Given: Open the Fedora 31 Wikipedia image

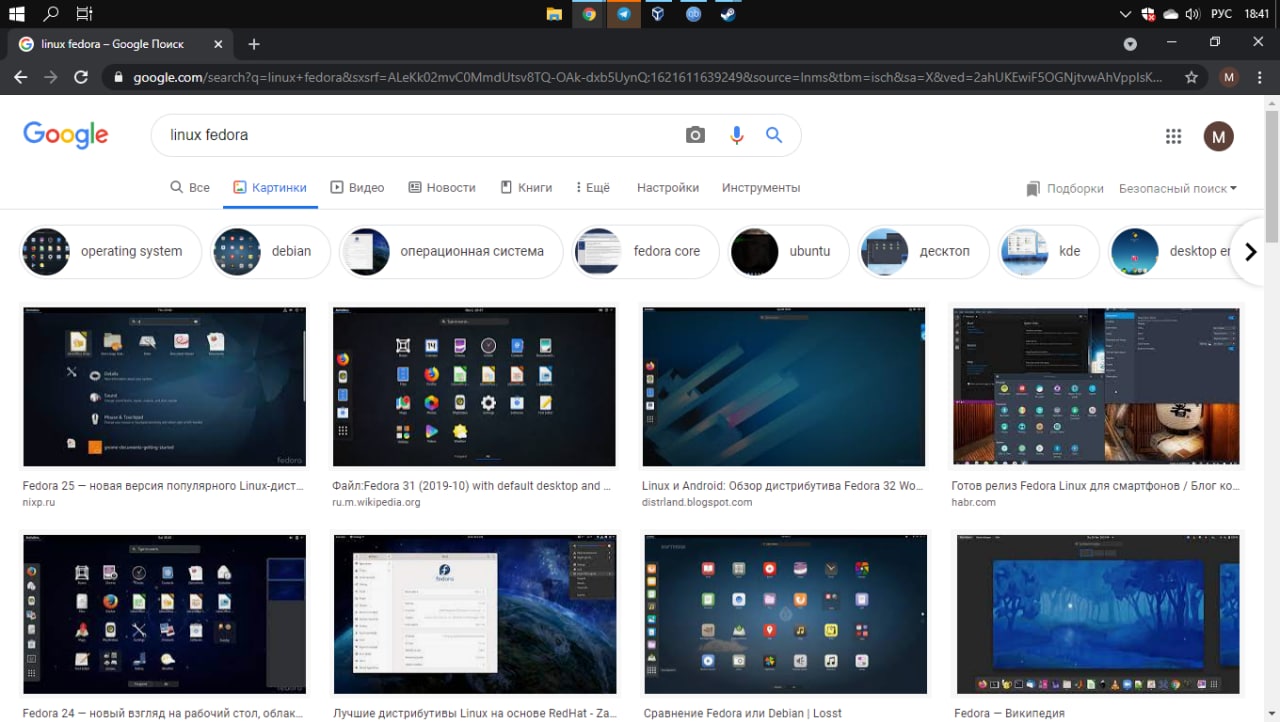Looking at the screenshot, I should point(474,387).
